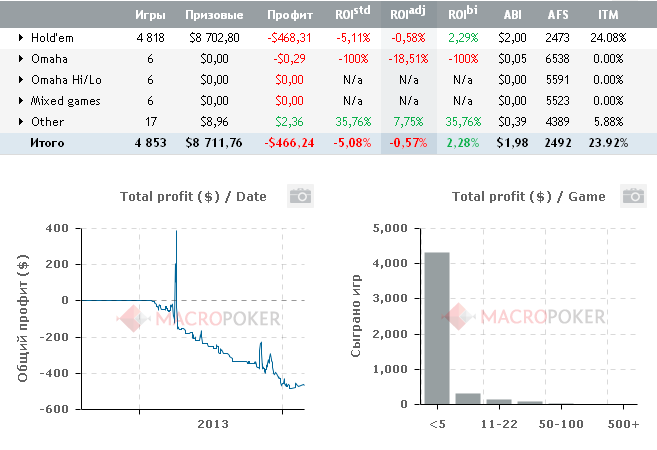The image size is (657, 450).
Task: Select the ROI adj column header
Action: pos(407,16)
